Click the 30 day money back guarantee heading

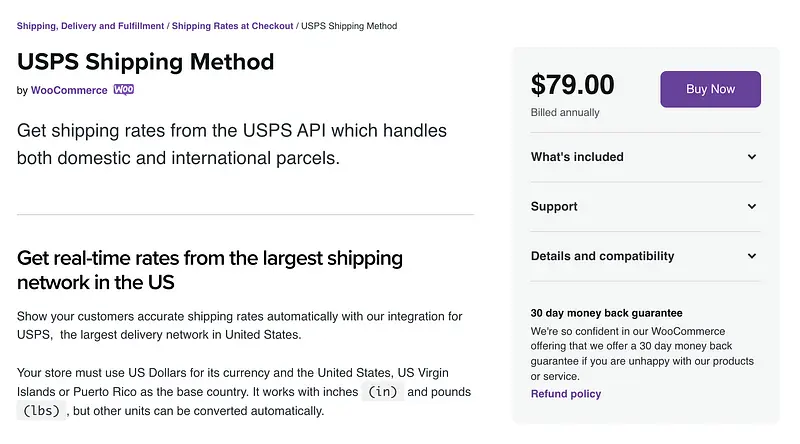coord(606,313)
